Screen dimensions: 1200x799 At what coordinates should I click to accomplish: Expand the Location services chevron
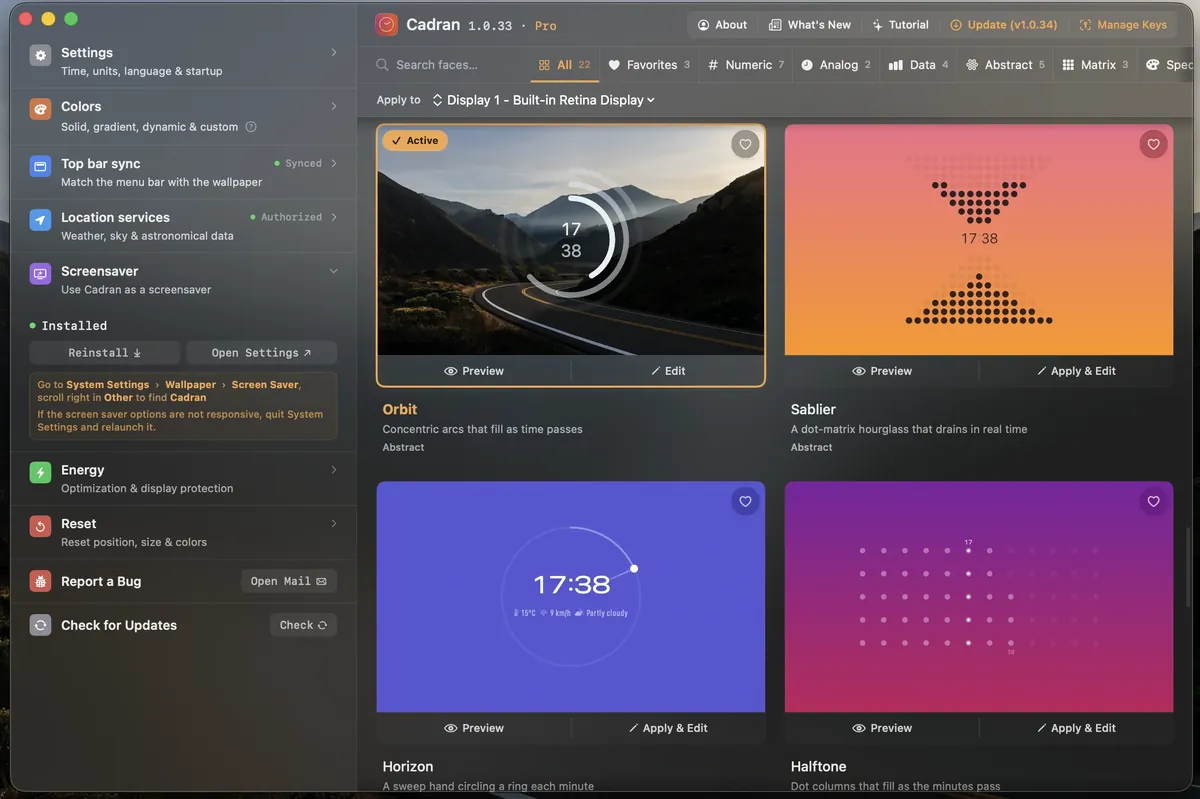click(334, 217)
